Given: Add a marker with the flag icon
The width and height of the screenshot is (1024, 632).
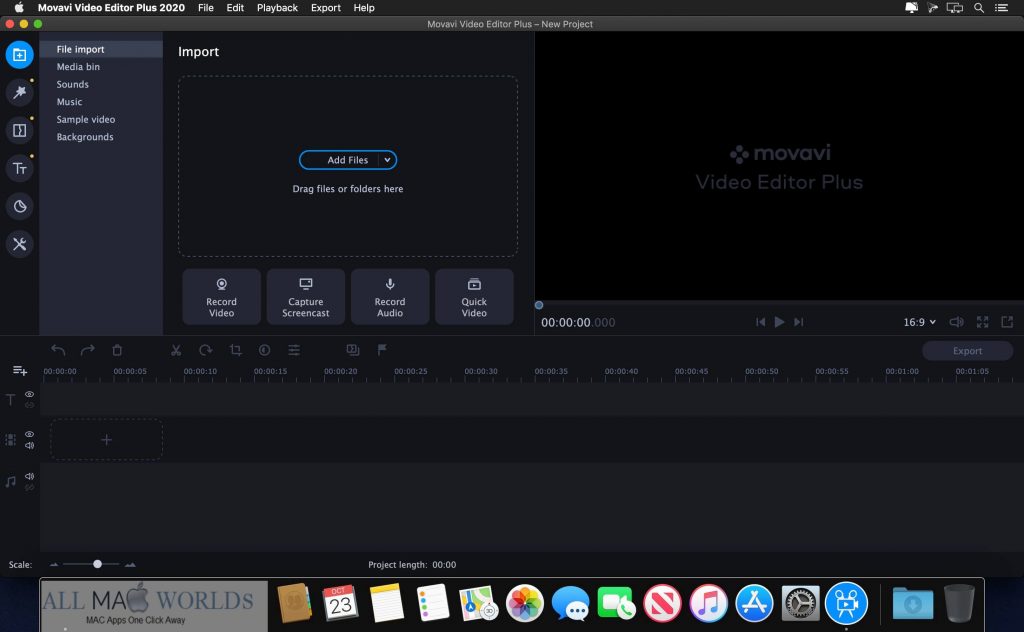Looking at the screenshot, I should click(x=382, y=350).
